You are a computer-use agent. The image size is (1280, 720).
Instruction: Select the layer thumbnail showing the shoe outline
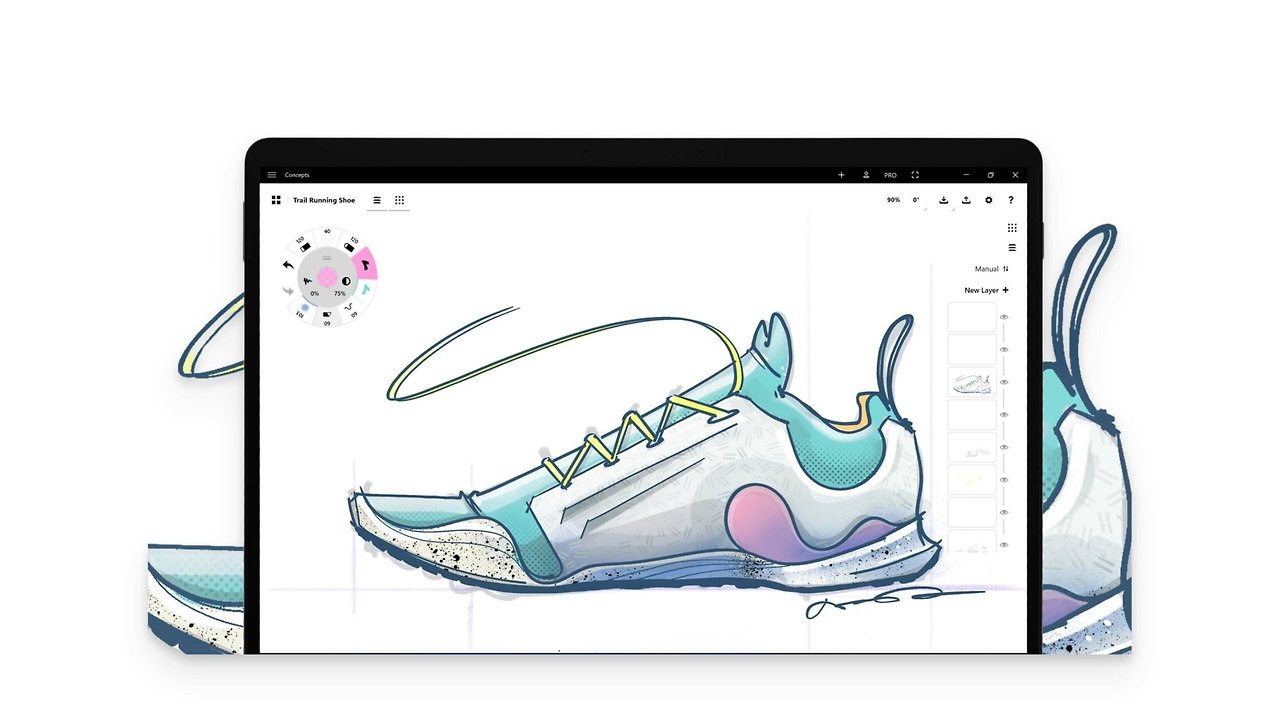972,382
